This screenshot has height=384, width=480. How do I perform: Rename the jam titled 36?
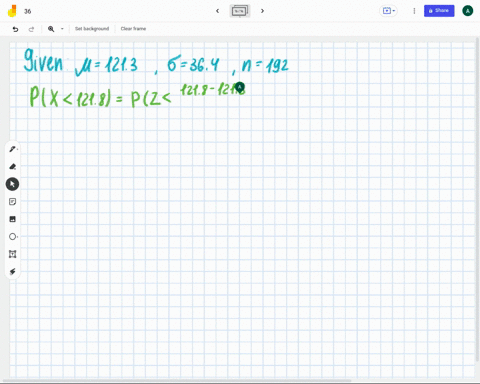(28, 11)
